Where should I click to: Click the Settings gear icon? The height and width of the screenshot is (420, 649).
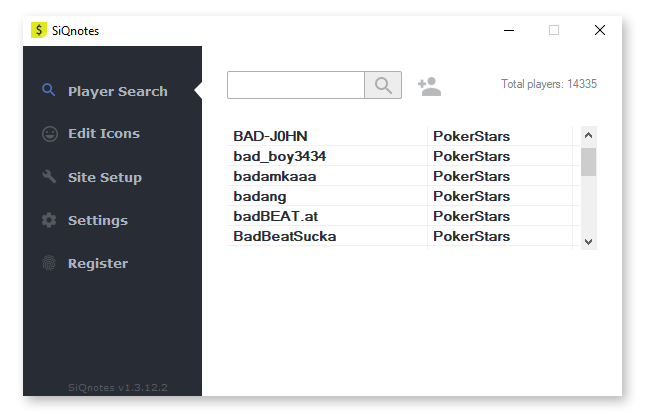tap(49, 220)
